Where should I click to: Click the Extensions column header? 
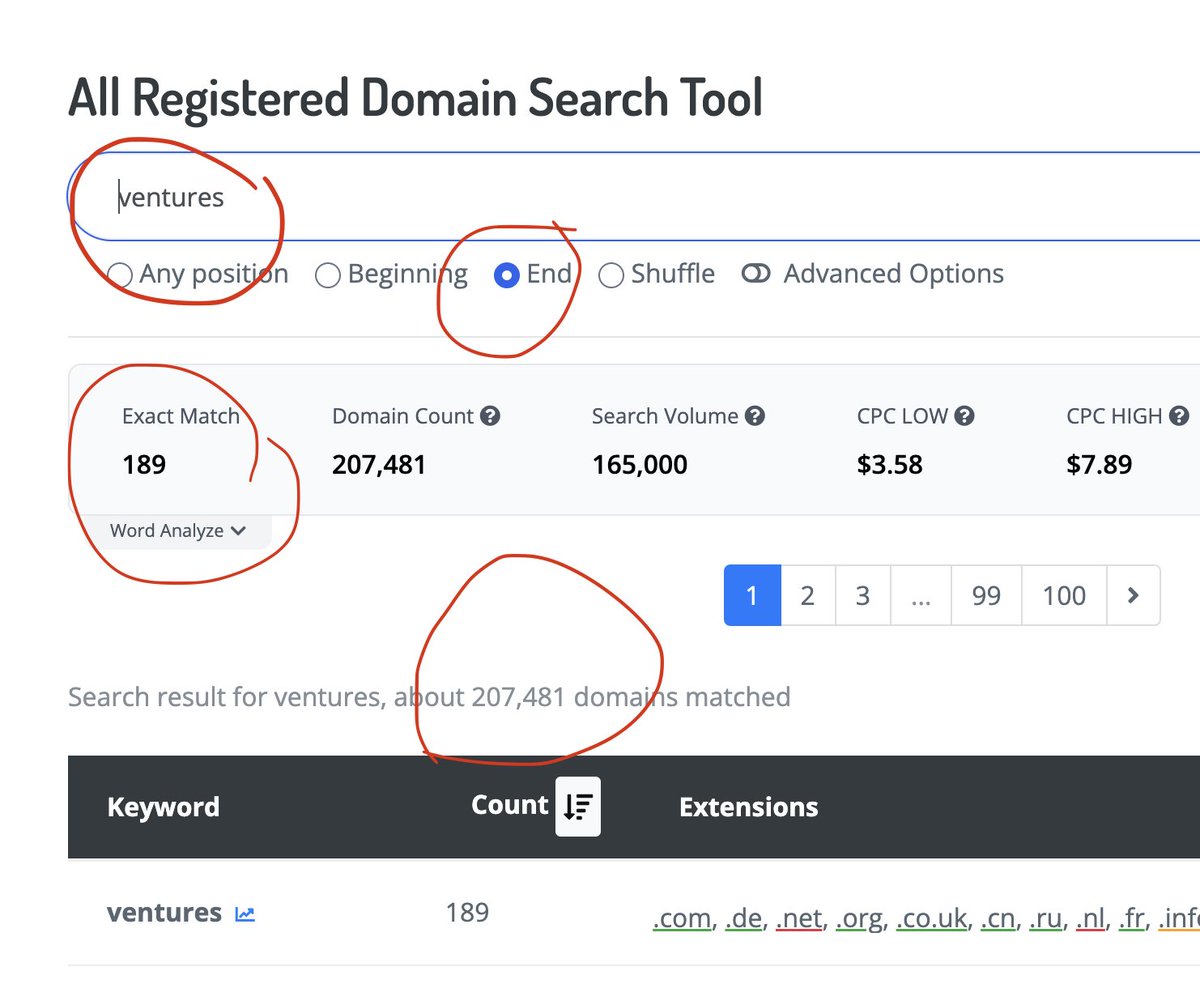click(x=748, y=807)
